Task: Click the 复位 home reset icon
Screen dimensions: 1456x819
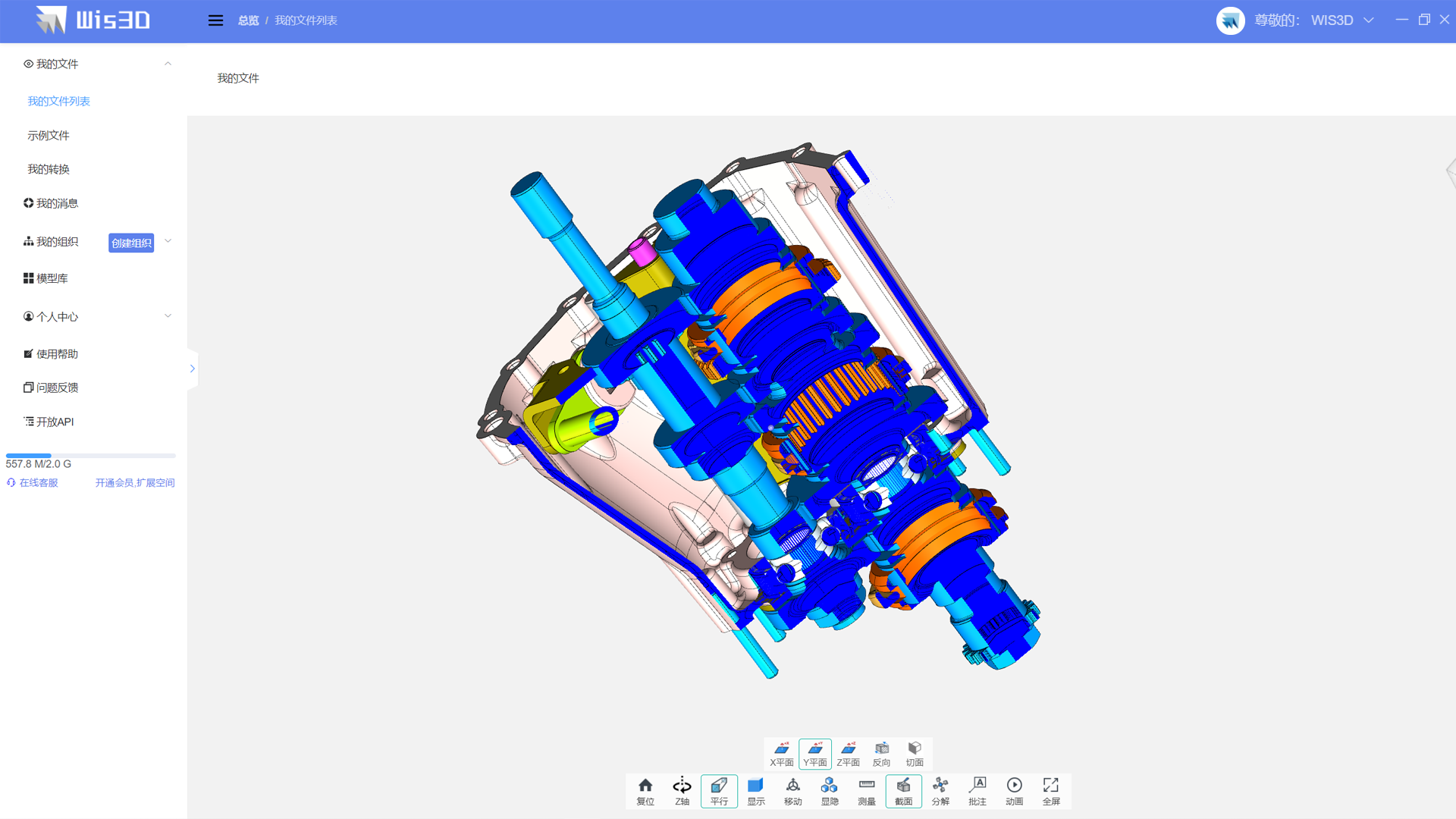Action: point(645,791)
